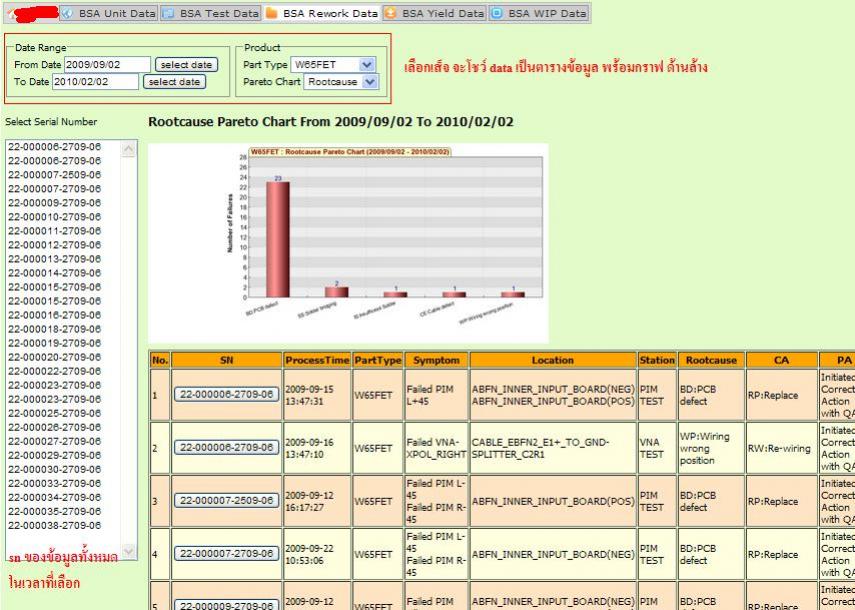Image resolution: width=855 pixels, height=610 pixels.
Task: Click the Station column header
Action: (x=657, y=360)
